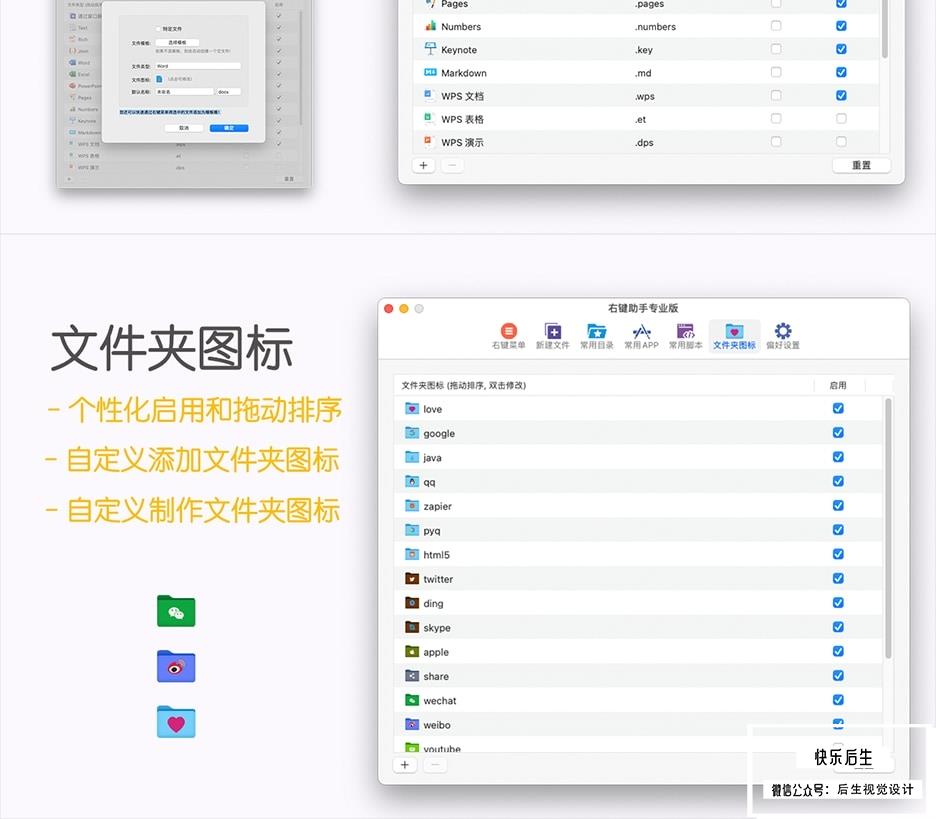Screen dimensions: 936x819
Task: Click the Weibo eye folder icon
Action: pyautogui.click(x=176, y=666)
